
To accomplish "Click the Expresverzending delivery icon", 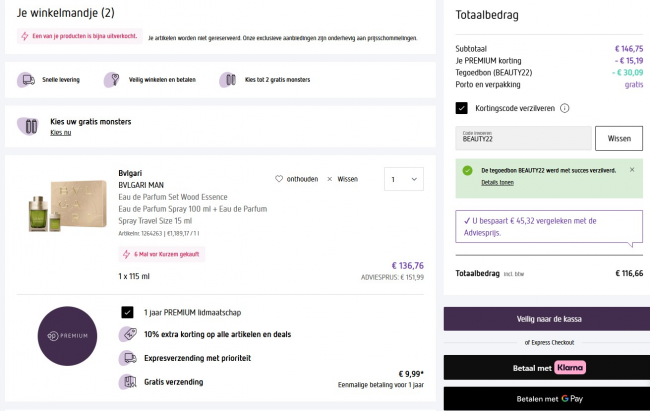I will (127, 357).
